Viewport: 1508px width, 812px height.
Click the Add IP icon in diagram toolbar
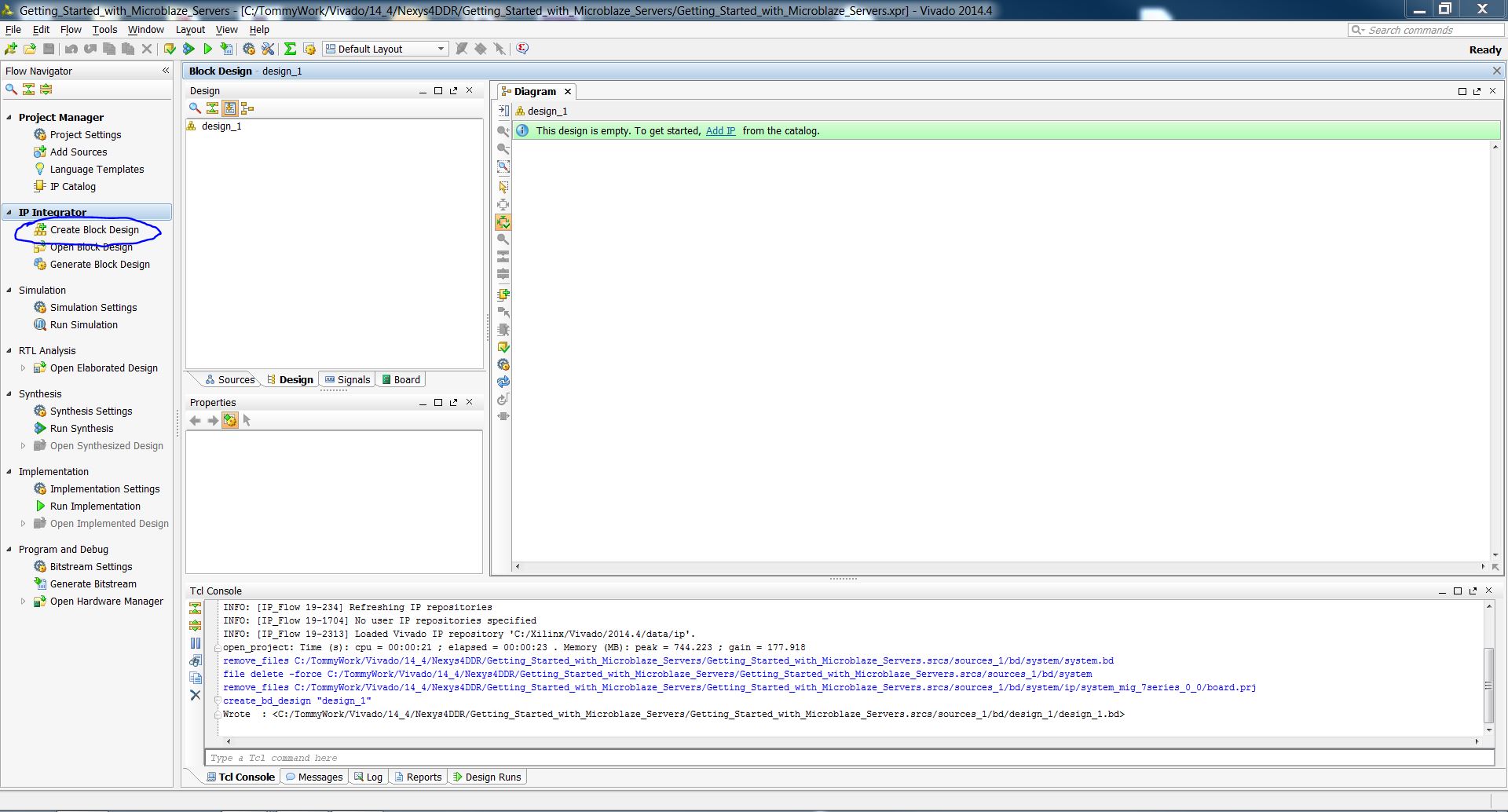coord(503,295)
